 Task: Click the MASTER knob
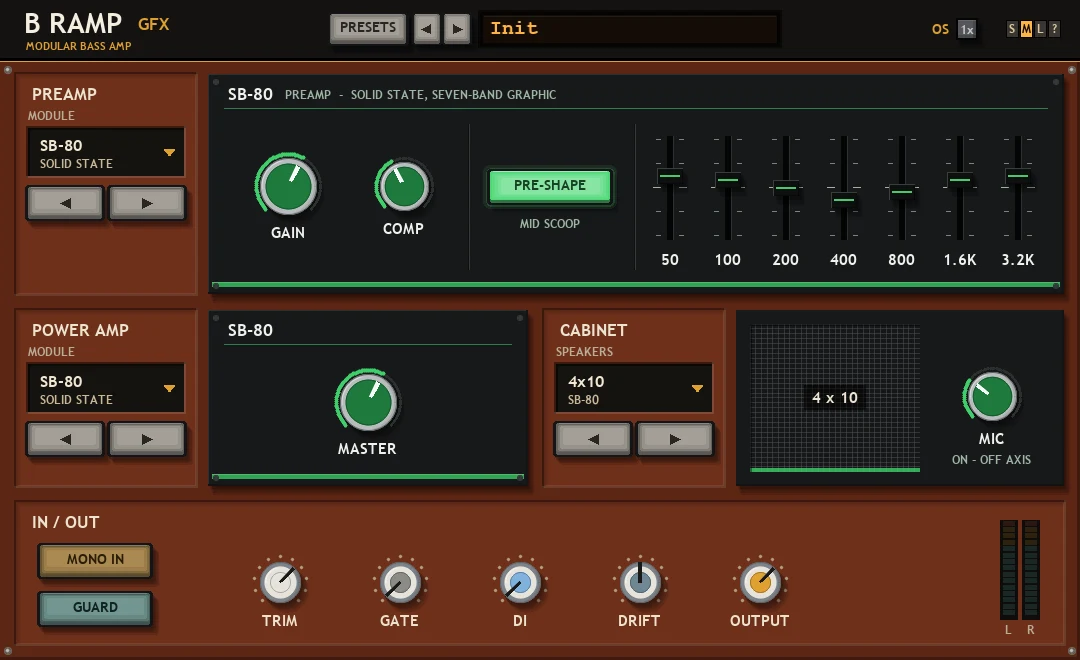point(368,402)
